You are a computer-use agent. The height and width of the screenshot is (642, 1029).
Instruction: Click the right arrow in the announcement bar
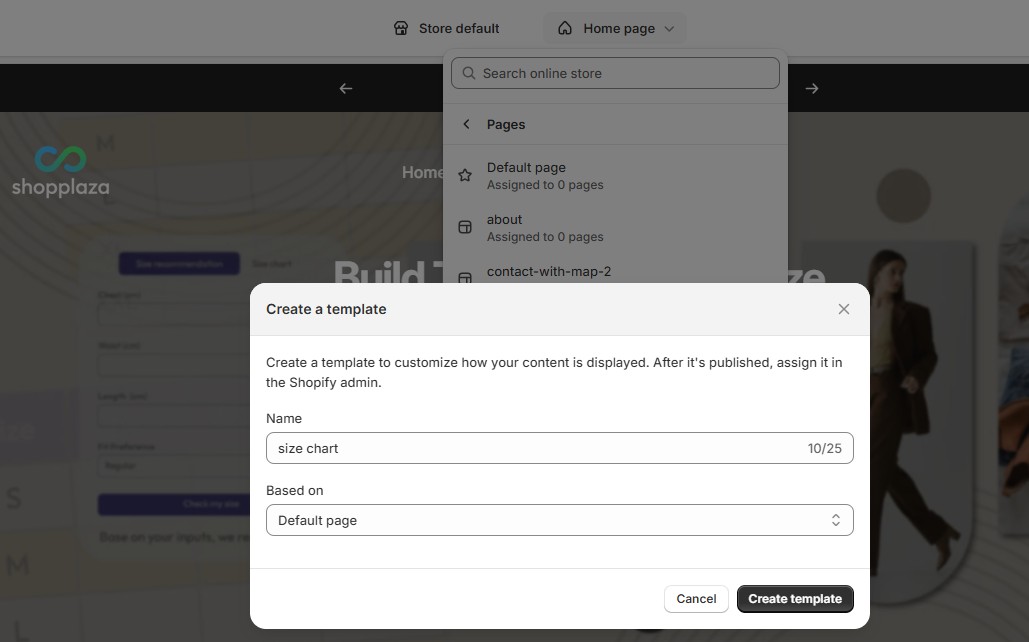(x=812, y=88)
